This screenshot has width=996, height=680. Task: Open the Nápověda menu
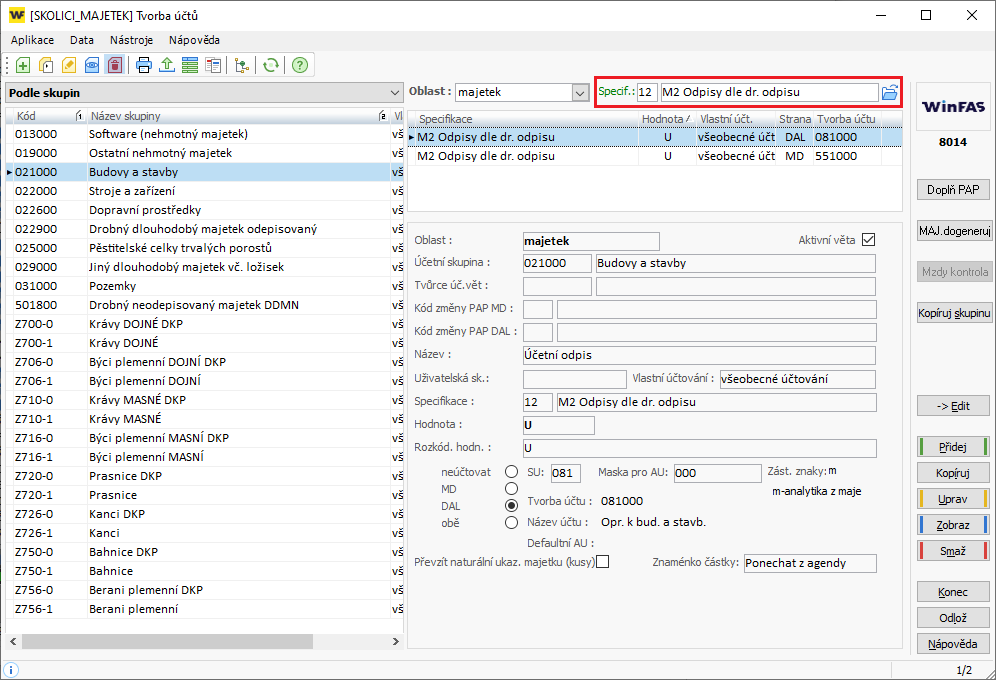194,40
